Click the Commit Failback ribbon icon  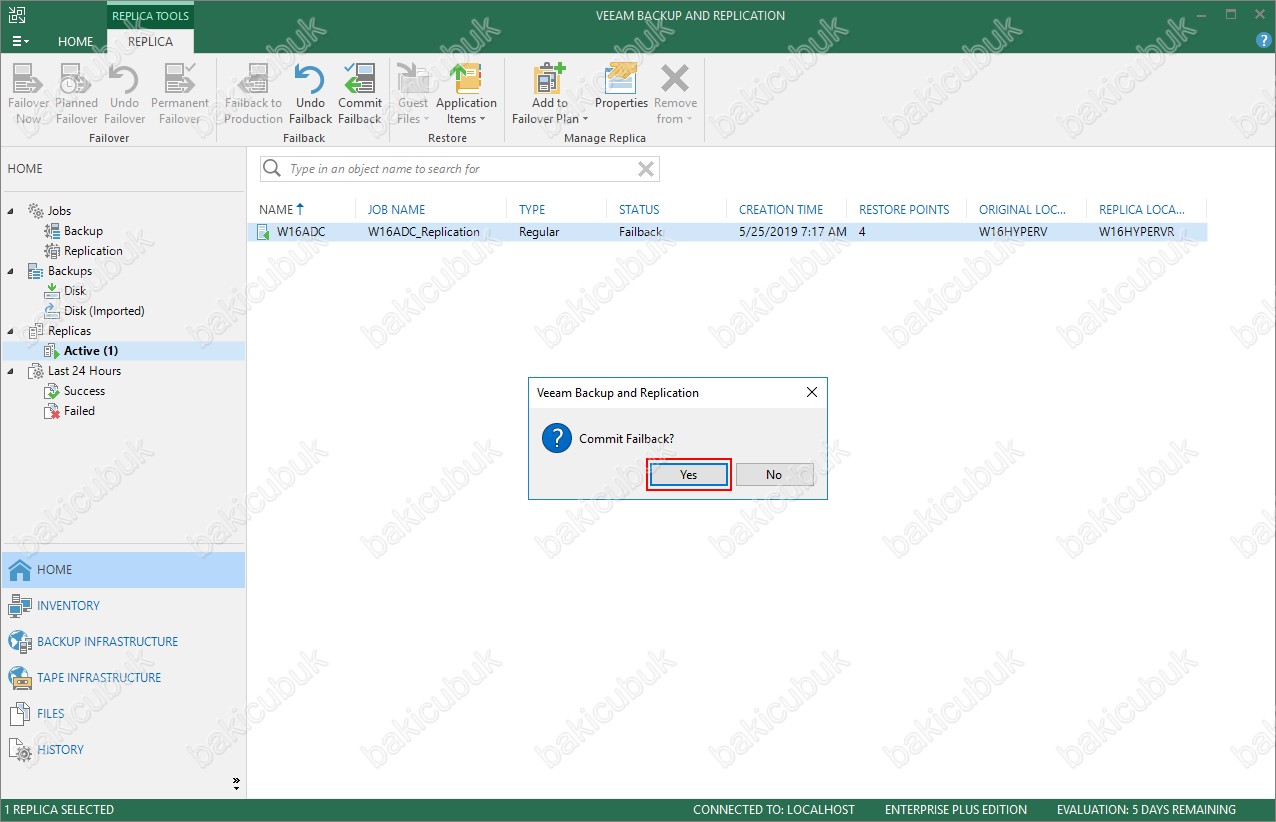[359, 93]
